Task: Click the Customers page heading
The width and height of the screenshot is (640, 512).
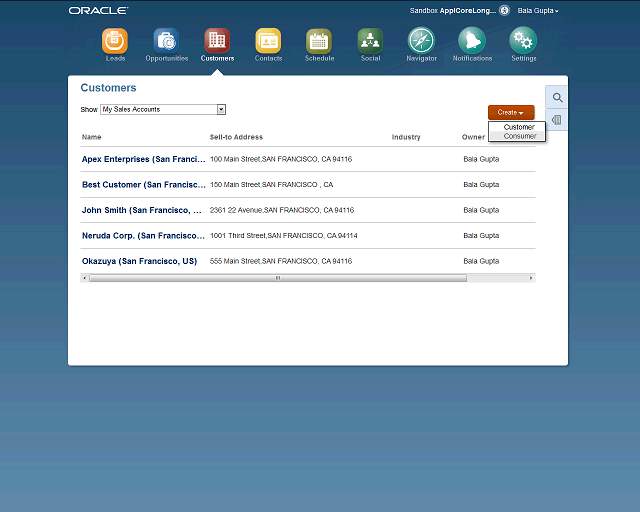Action: (109, 88)
